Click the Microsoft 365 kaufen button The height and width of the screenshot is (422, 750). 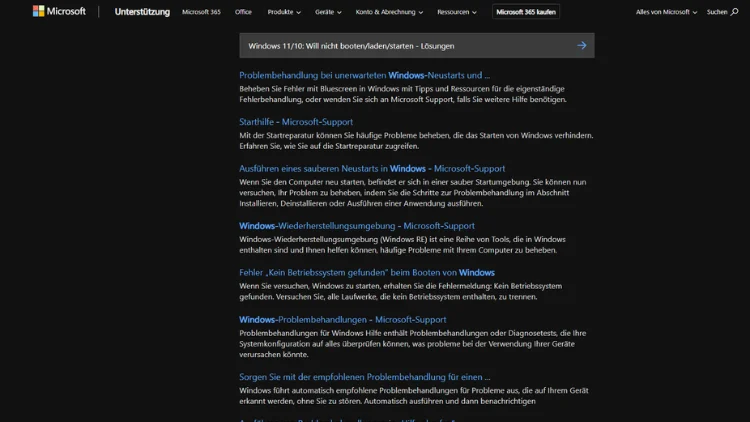[526, 12]
